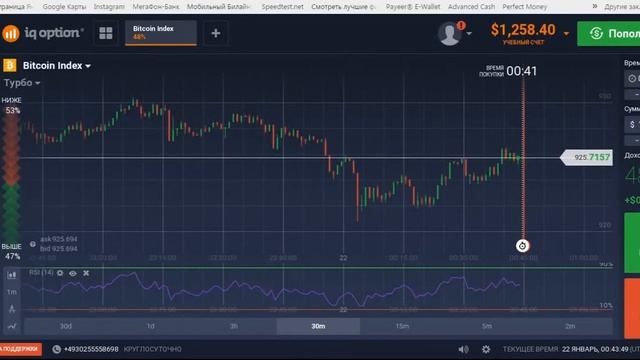Open the chart type candlestick icon
This screenshot has height=360, width=640.
tap(11, 275)
